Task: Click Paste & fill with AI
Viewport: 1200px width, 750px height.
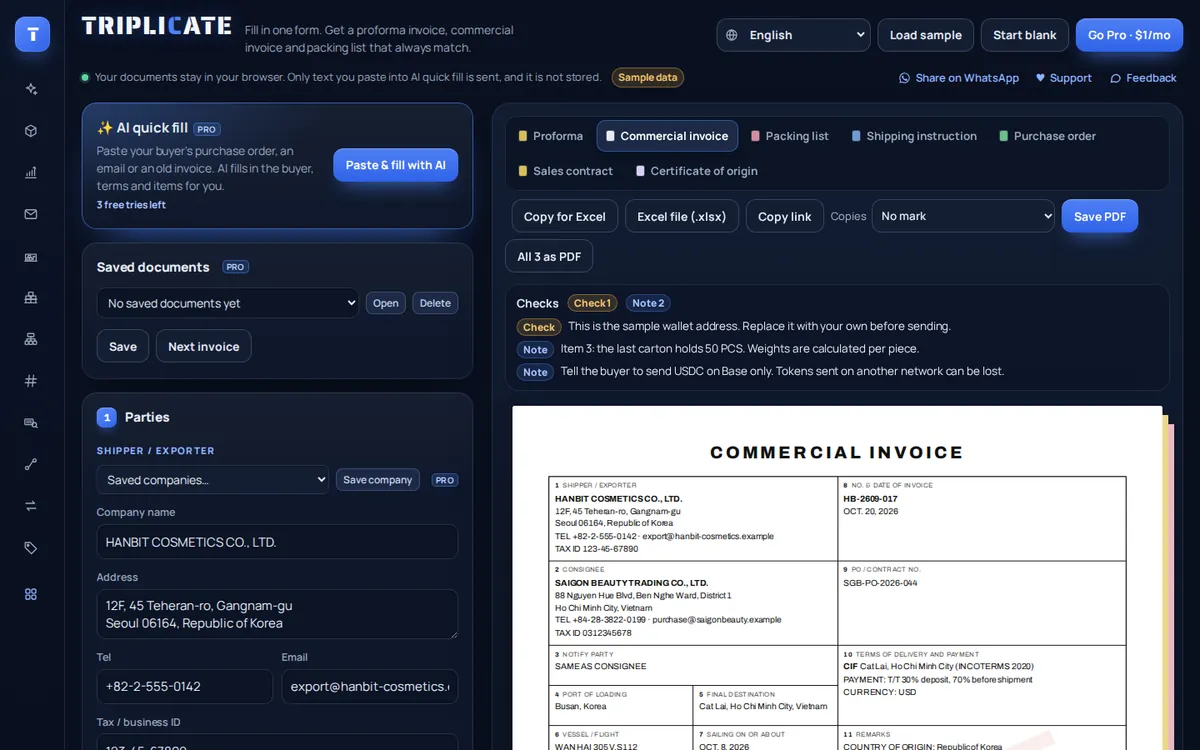Action: click(x=396, y=165)
